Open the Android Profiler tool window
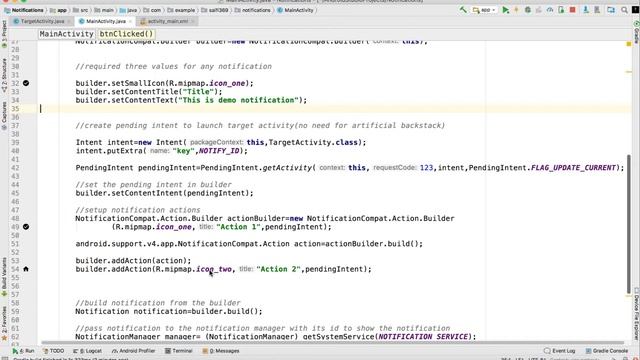Viewport: 640px width, 360px height. click(x=133, y=351)
